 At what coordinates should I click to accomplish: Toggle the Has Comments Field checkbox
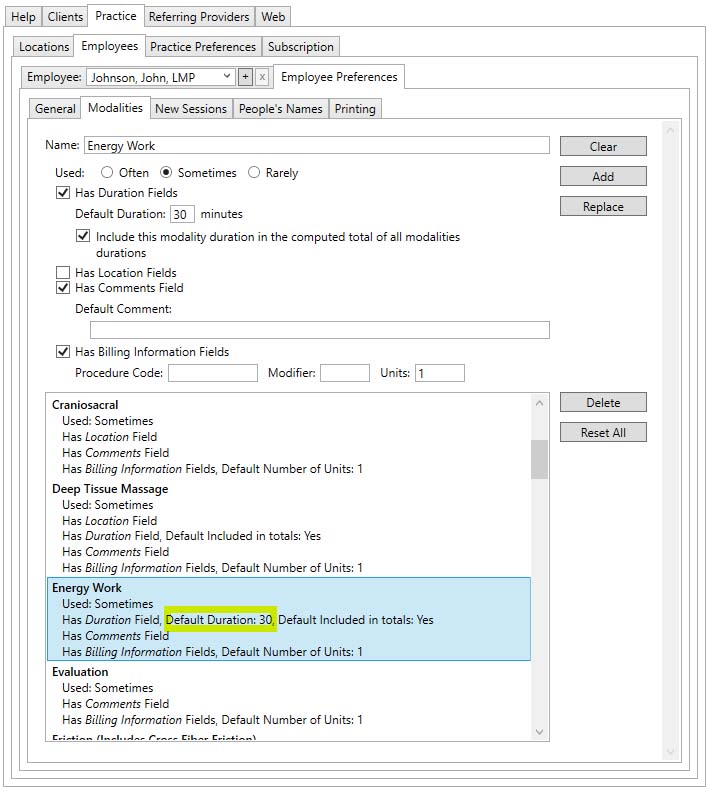[64, 288]
